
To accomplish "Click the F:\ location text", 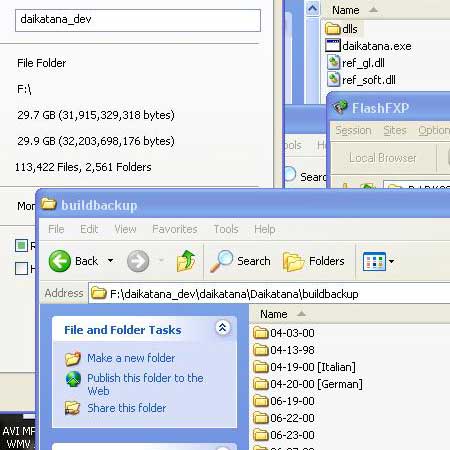I will [24, 89].
